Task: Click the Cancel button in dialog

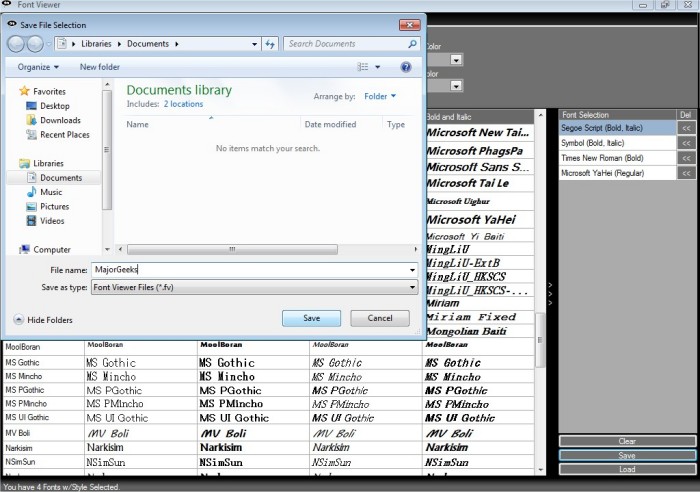Action: click(380, 318)
